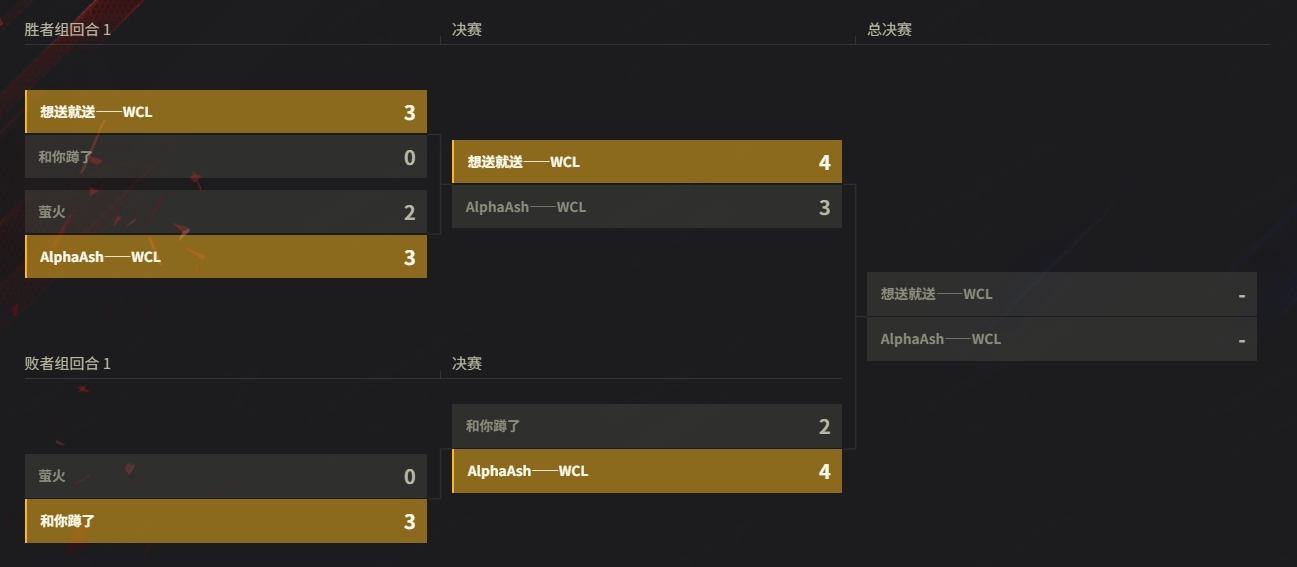This screenshot has height=567, width=1297.
Task: Click 想送就送——WCL in winners final
Action: [x=647, y=162]
